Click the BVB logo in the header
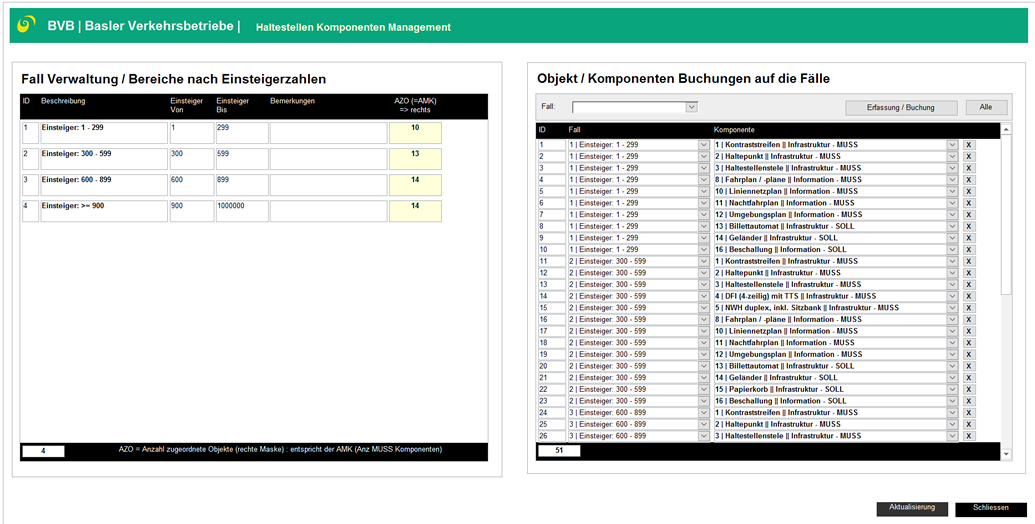Screen dimensions: 1035x524 pyautogui.click(x=27, y=25)
